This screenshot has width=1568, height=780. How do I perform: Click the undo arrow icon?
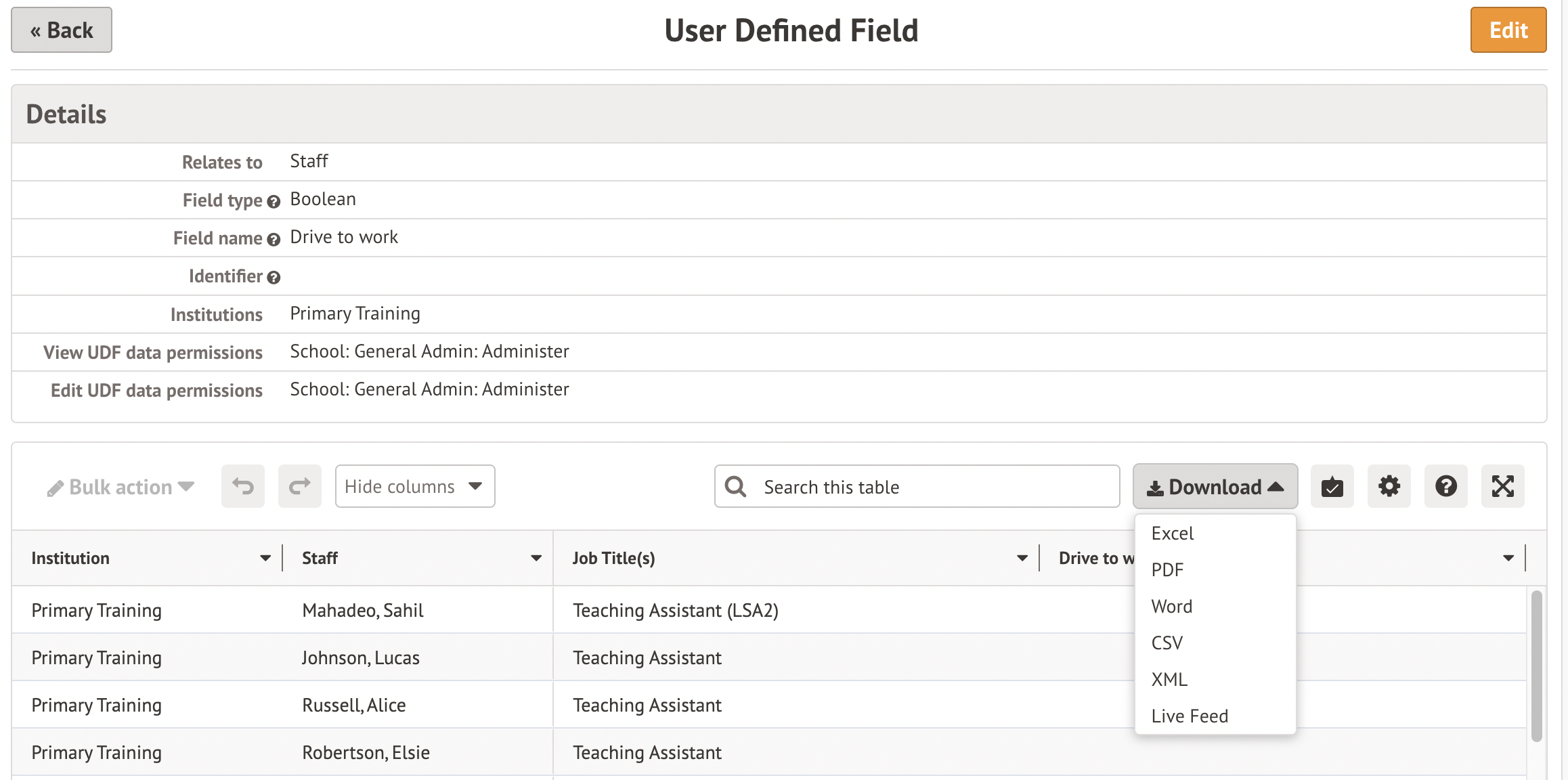click(243, 486)
